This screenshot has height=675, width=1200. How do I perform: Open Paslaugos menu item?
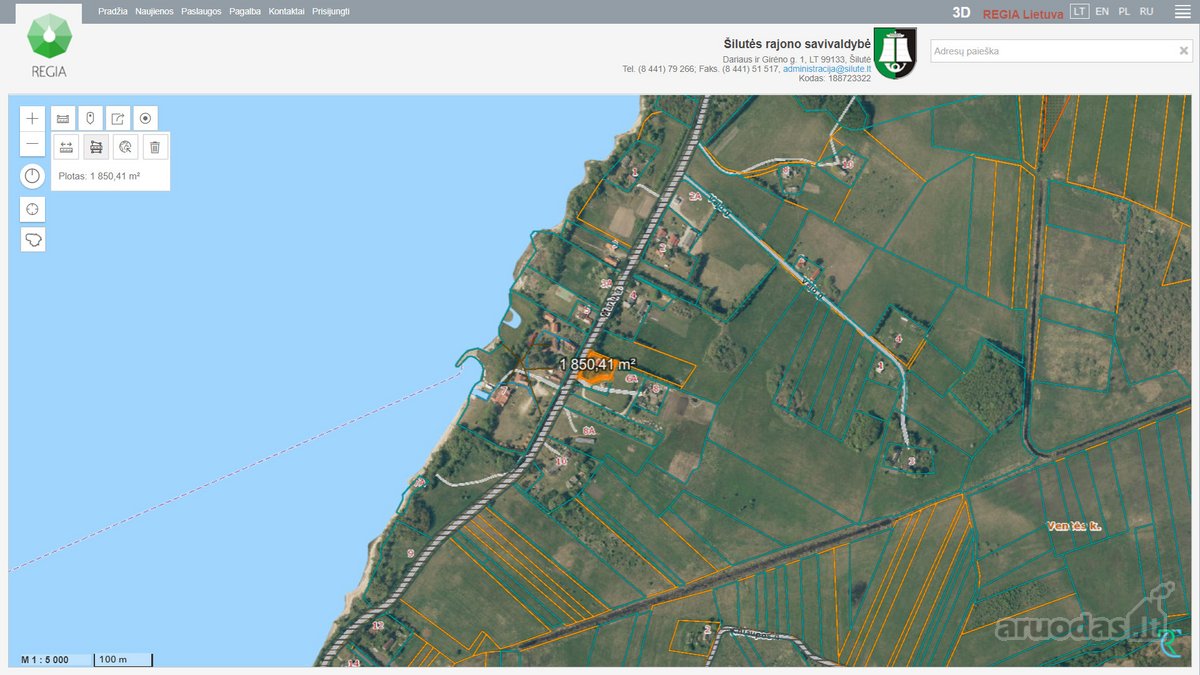coord(201,12)
